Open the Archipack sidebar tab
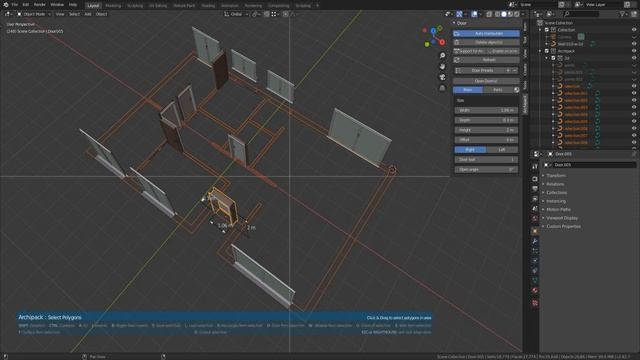The image size is (640, 360). tap(525, 104)
